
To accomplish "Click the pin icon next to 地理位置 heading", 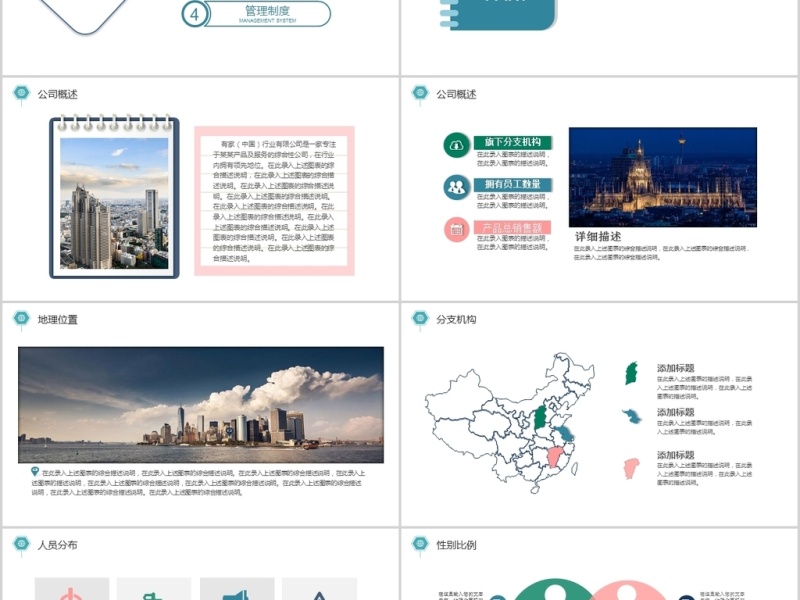I will pos(21,319).
